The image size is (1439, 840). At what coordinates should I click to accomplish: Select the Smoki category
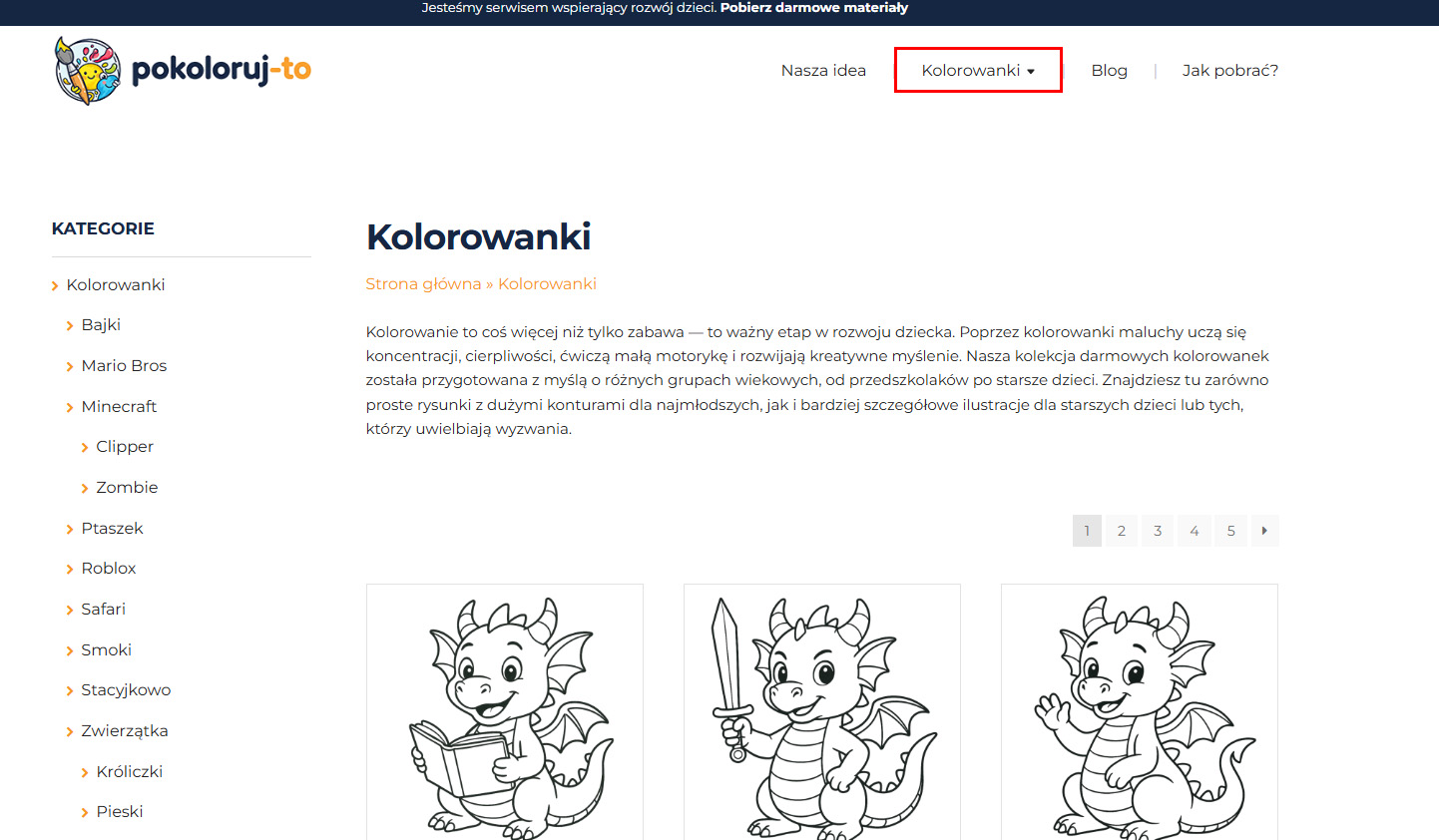(x=106, y=649)
